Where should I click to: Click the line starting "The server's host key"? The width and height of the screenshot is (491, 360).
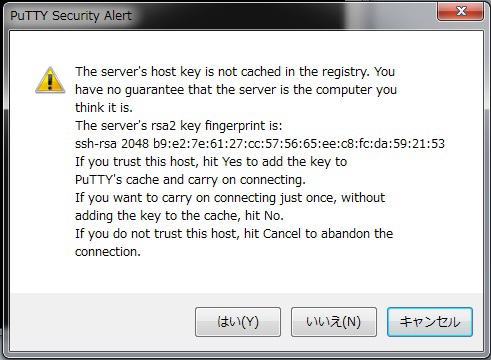(235, 72)
